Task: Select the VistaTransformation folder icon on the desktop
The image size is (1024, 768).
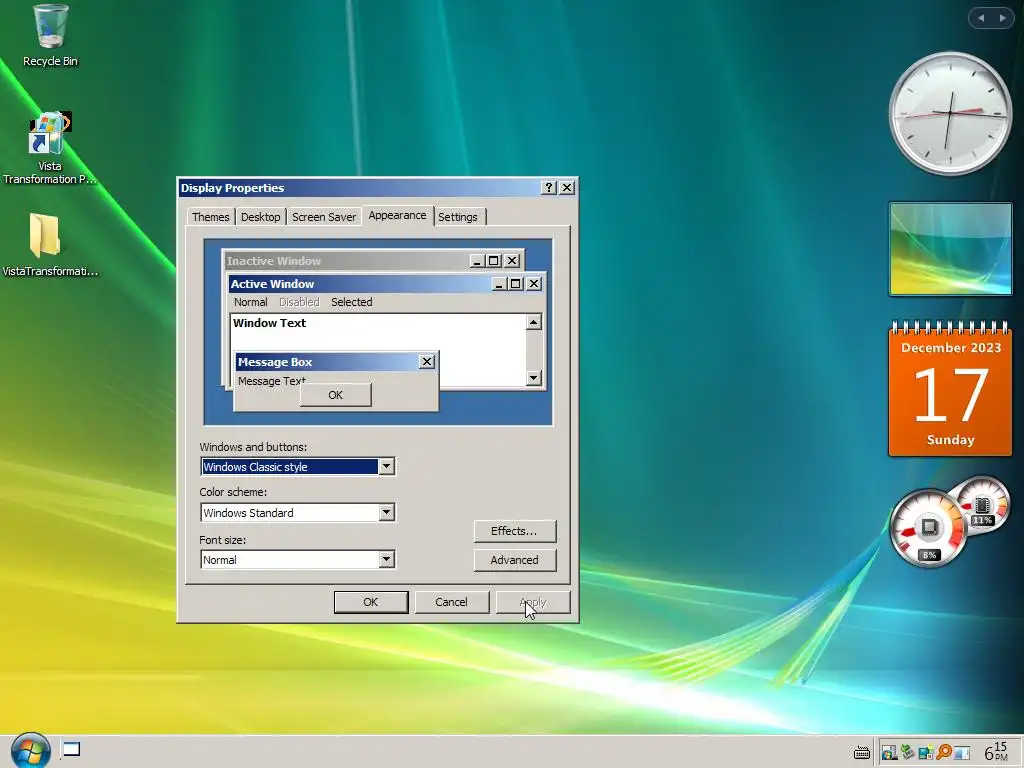Action: [50, 245]
